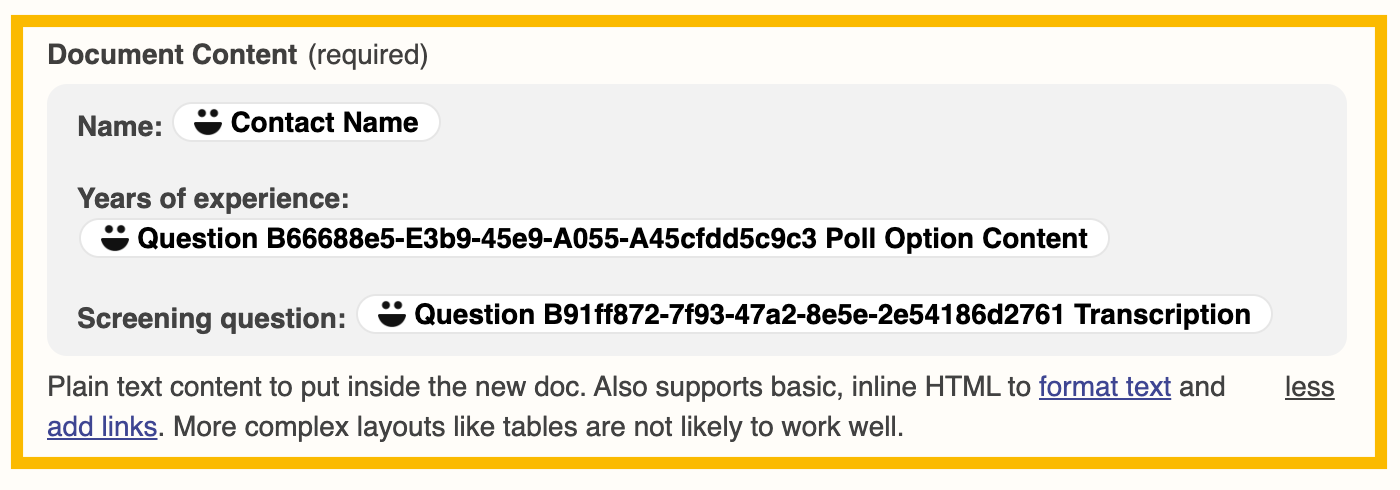
Task: Select the Question B91ff872 Transcription pill
Action: coord(814,314)
